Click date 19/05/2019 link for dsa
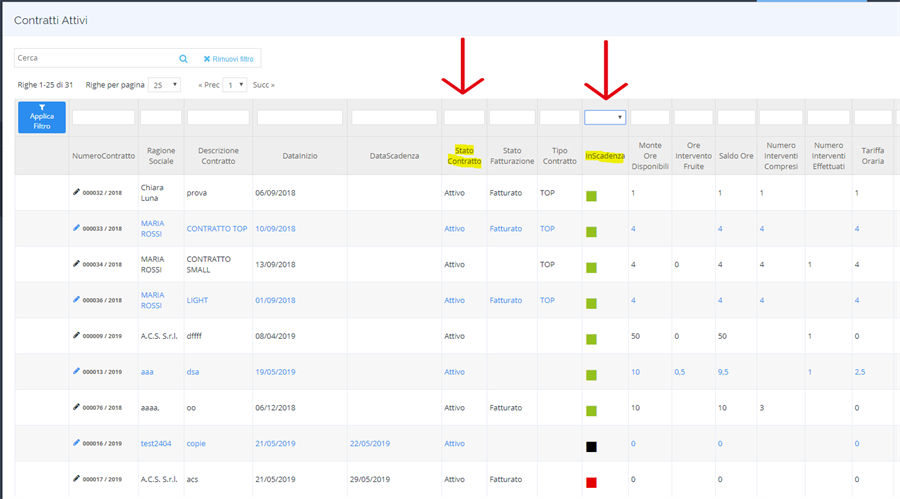The image size is (900, 499). 276,372
